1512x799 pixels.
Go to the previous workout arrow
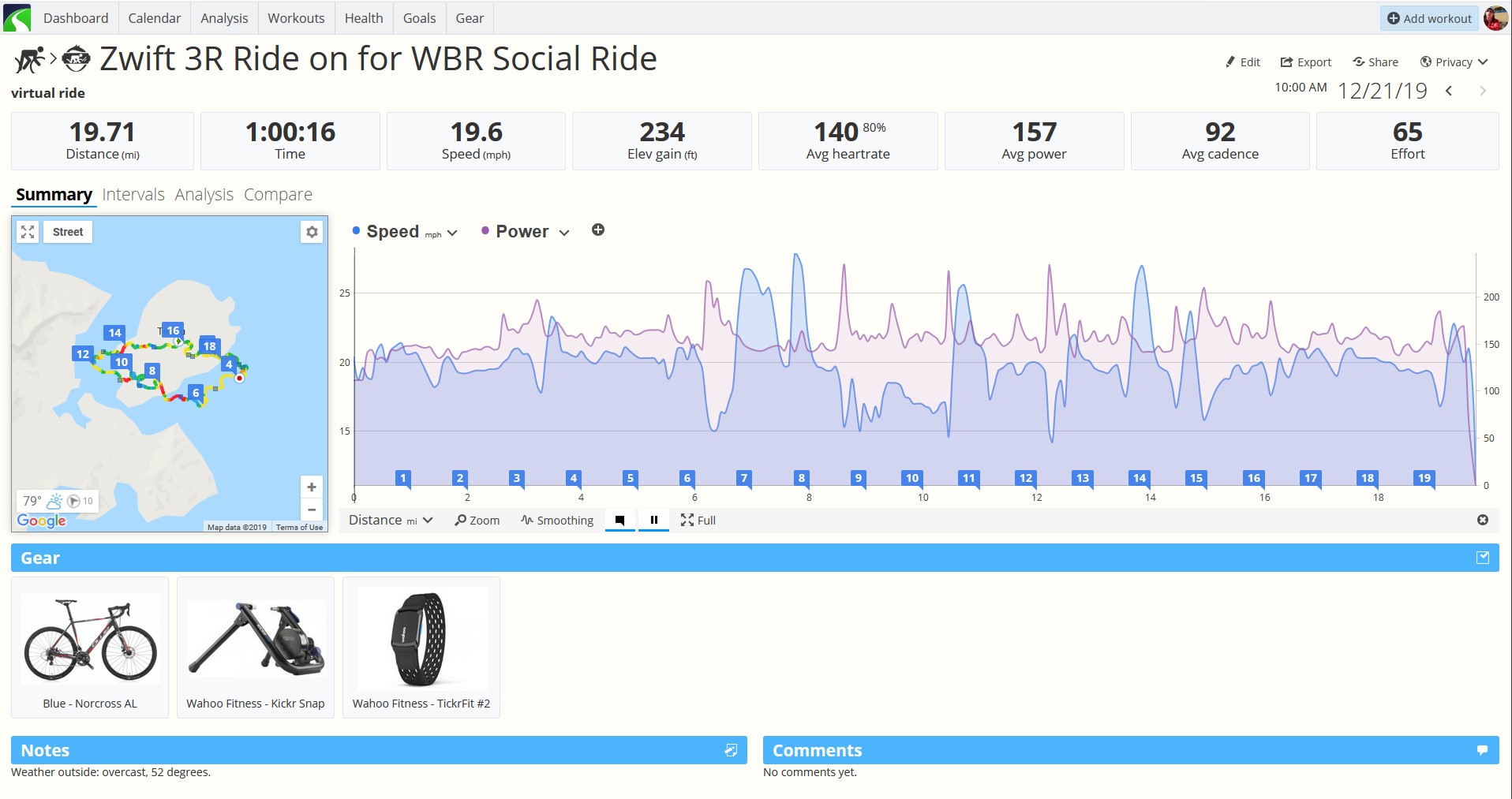click(1449, 91)
